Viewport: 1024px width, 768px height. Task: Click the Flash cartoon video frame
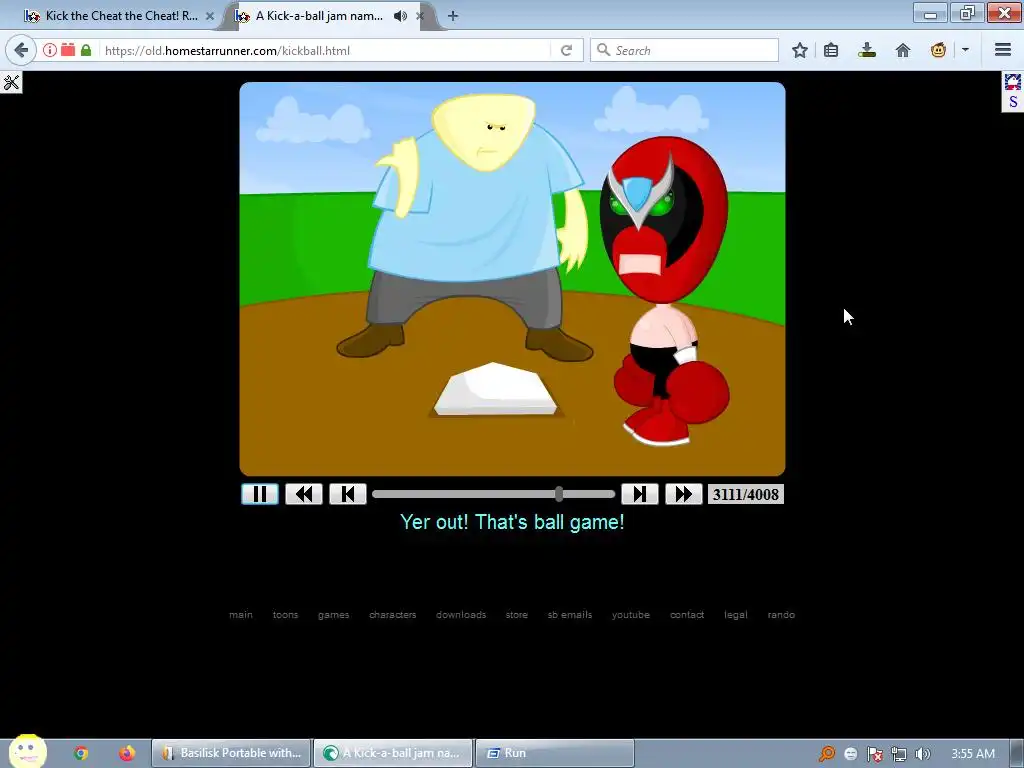click(513, 279)
